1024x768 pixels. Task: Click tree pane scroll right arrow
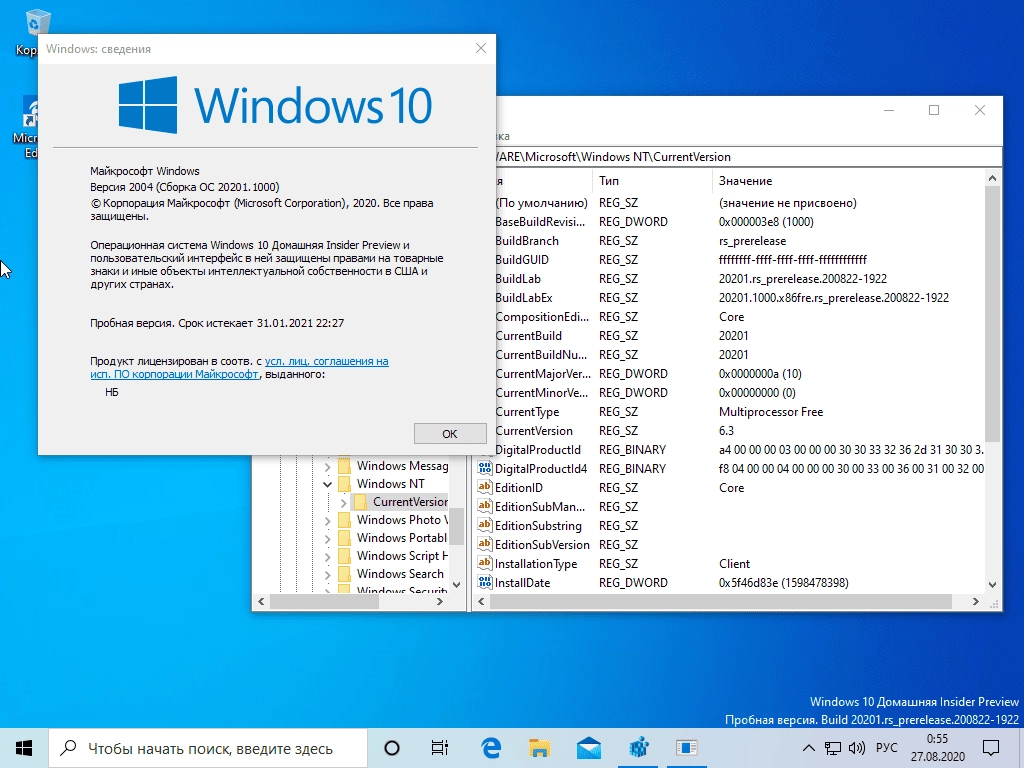click(x=440, y=601)
